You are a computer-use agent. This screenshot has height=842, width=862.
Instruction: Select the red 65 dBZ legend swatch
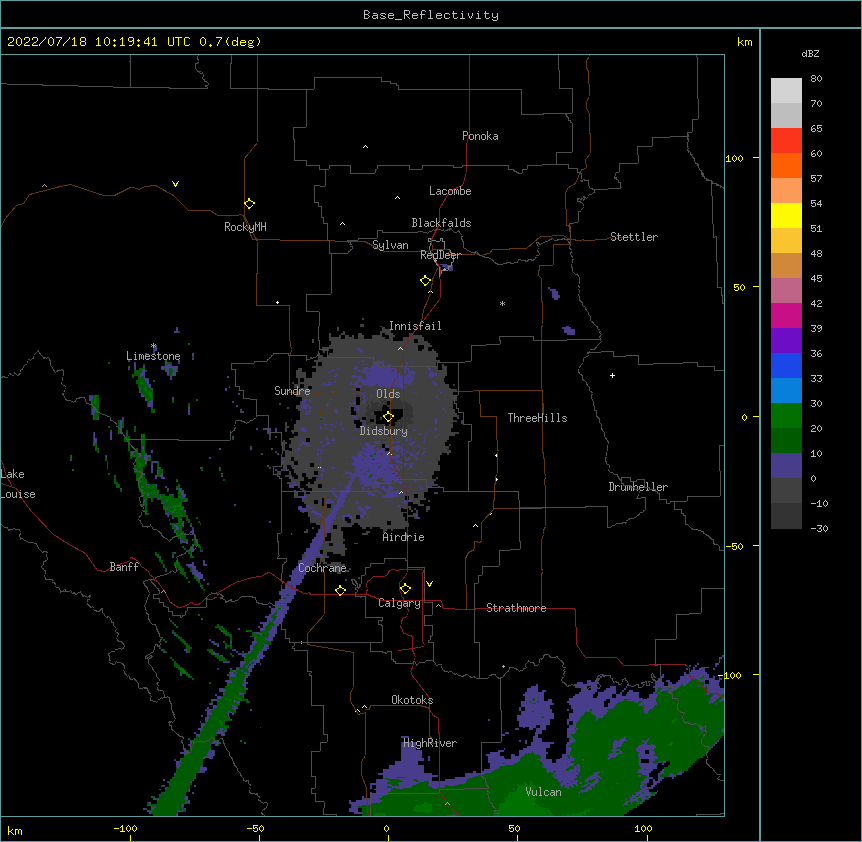tap(786, 141)
